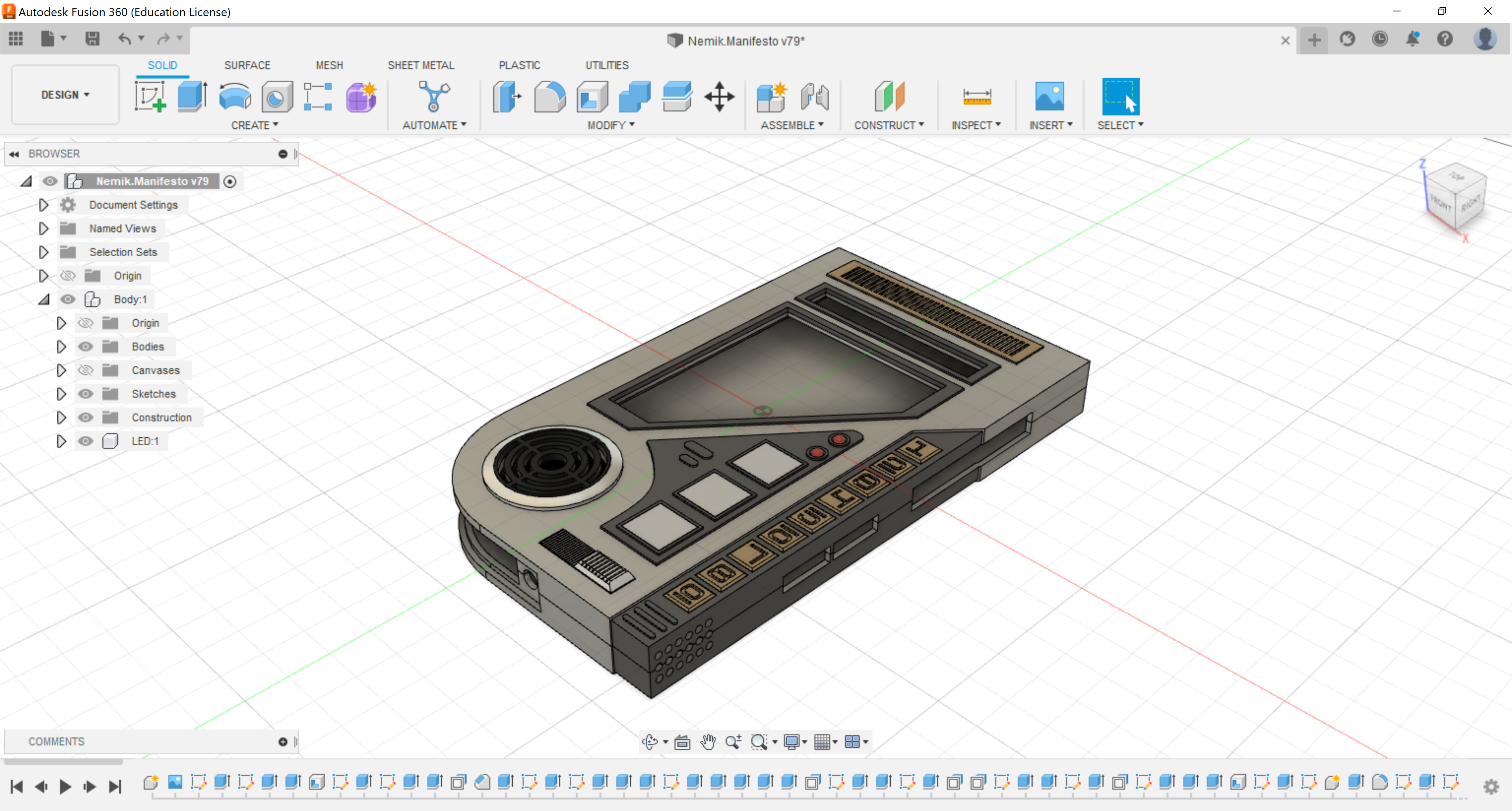Select the SOLID tab
Screen dimensions: 1512x811
[162, 65]
